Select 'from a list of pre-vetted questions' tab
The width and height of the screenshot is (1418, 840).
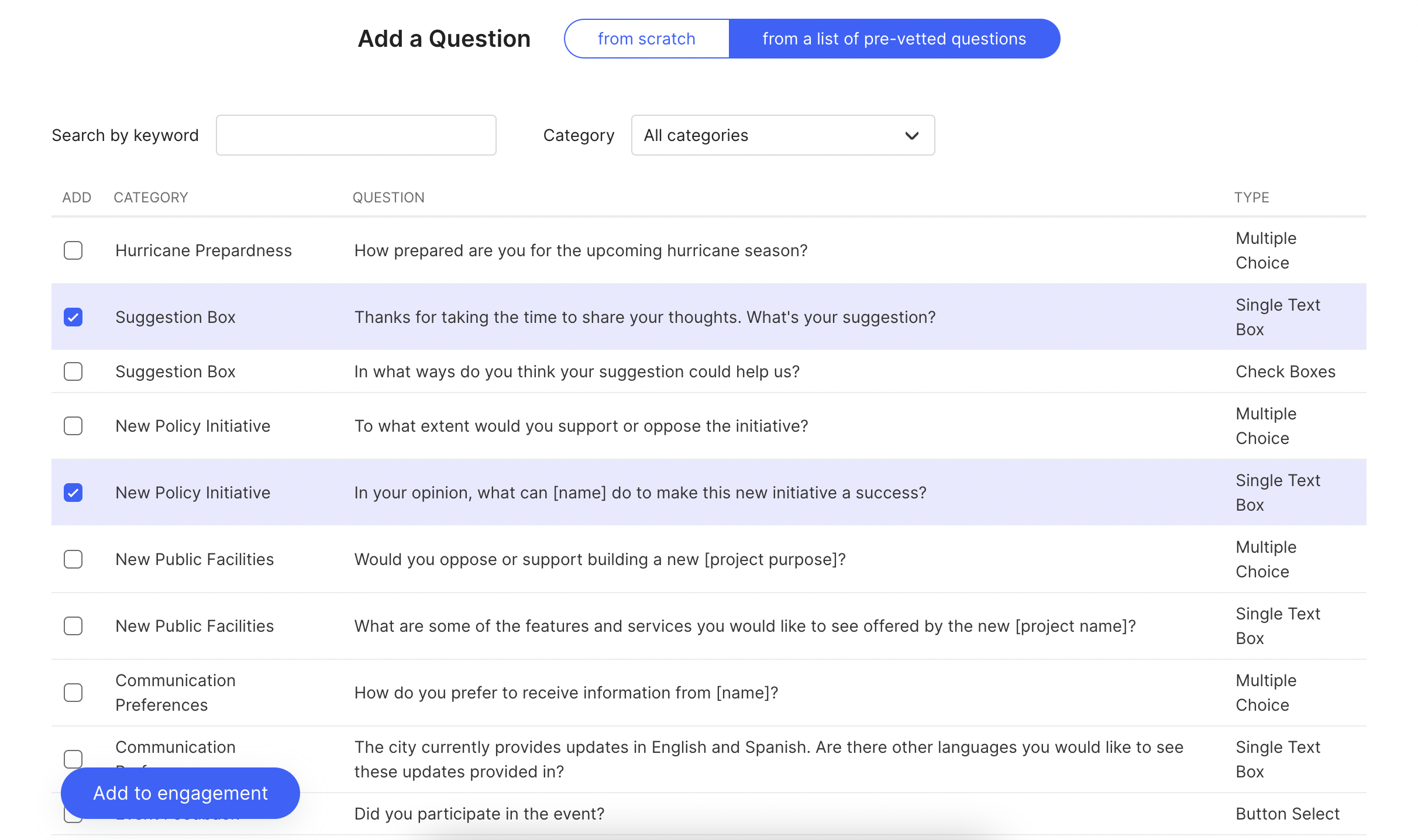894,39
